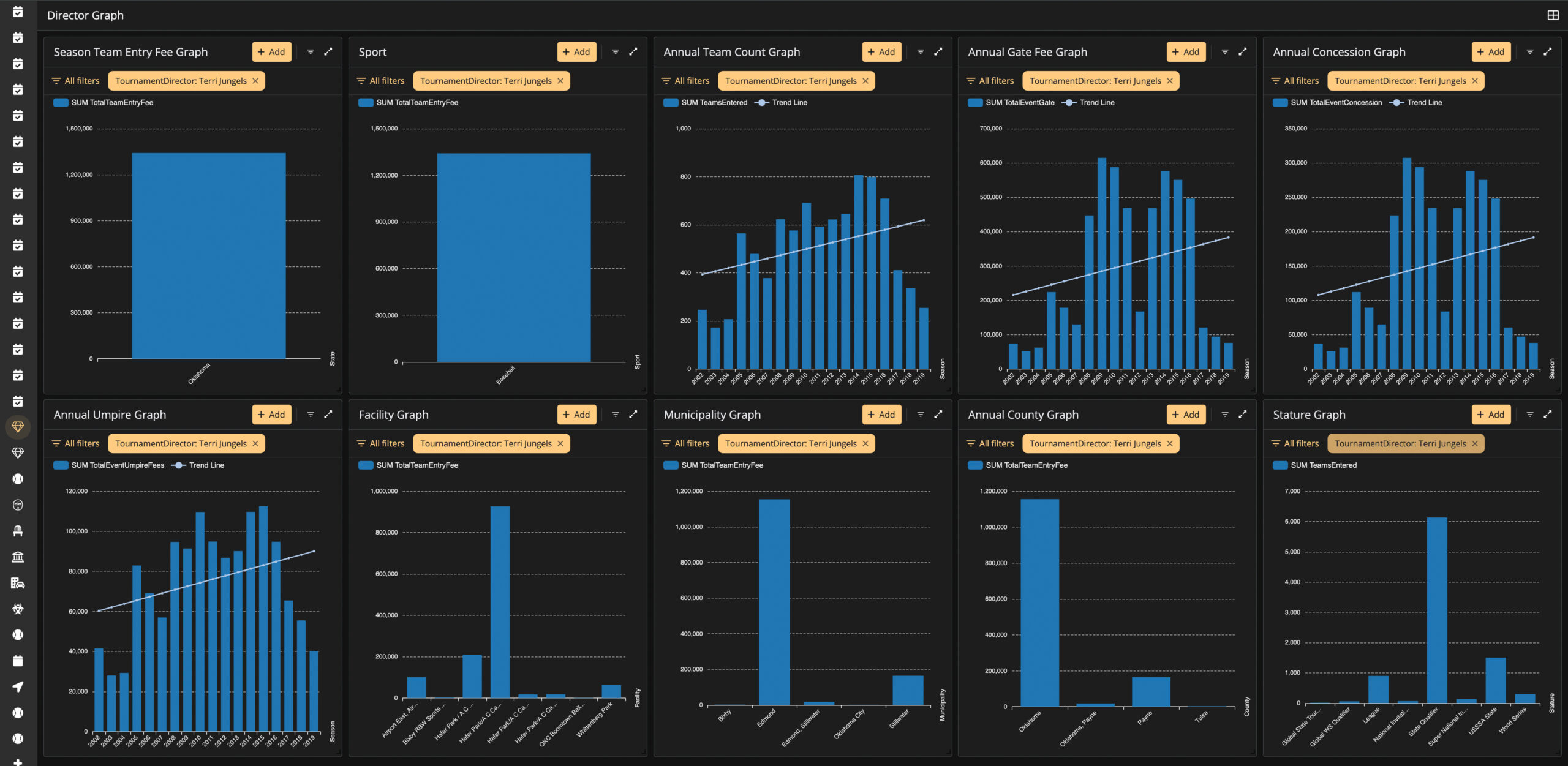The width and height of the screenshot is (1568, 766).
Task: Click the Stillwater label in Municipality Graph
Action: [900, 719]
